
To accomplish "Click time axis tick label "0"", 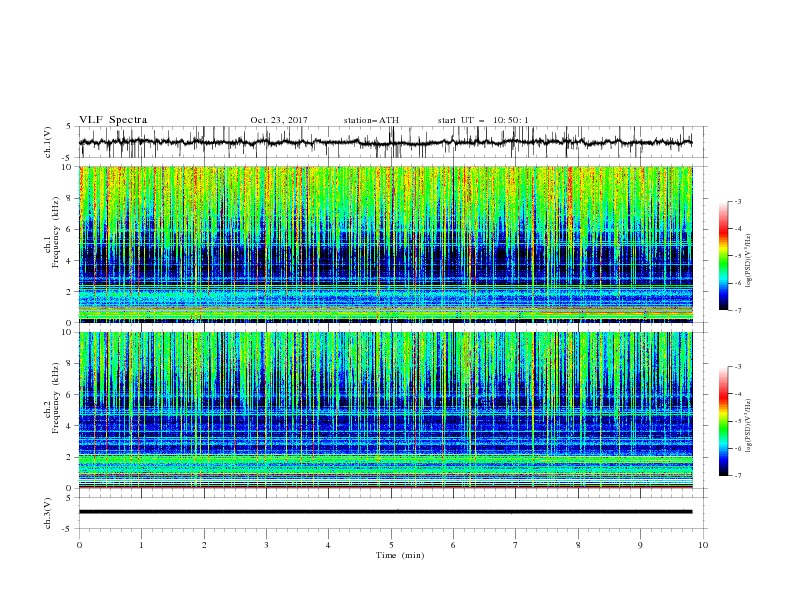I will [79, 545].
